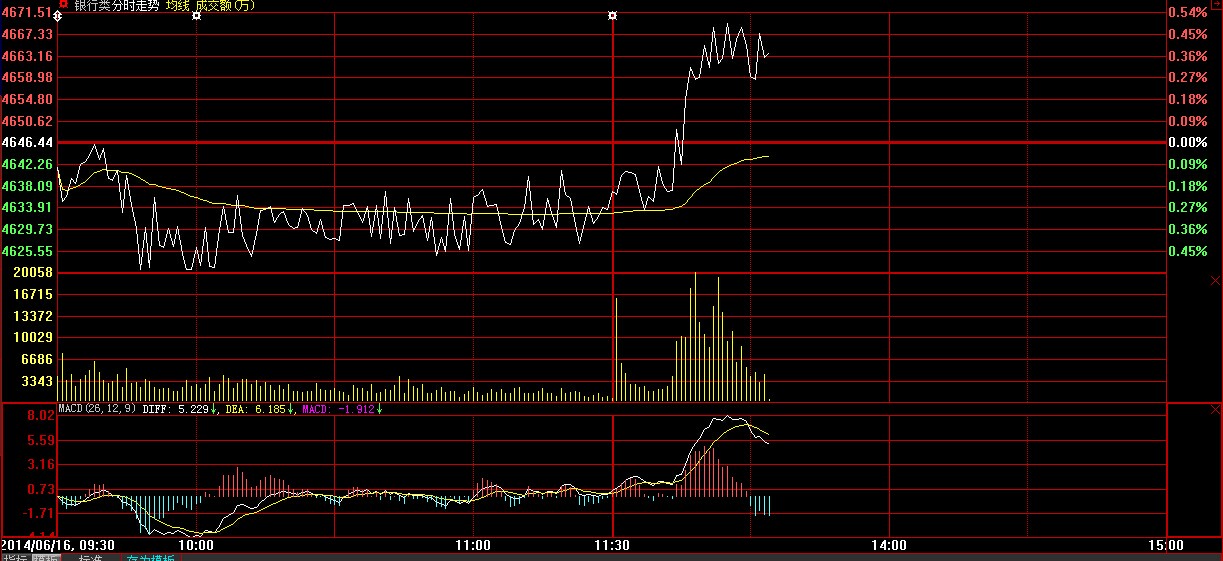This screenshot has width=1223, height=561.
Task: Click the red gear icon beside the chart title
Action: click(63, 4)
